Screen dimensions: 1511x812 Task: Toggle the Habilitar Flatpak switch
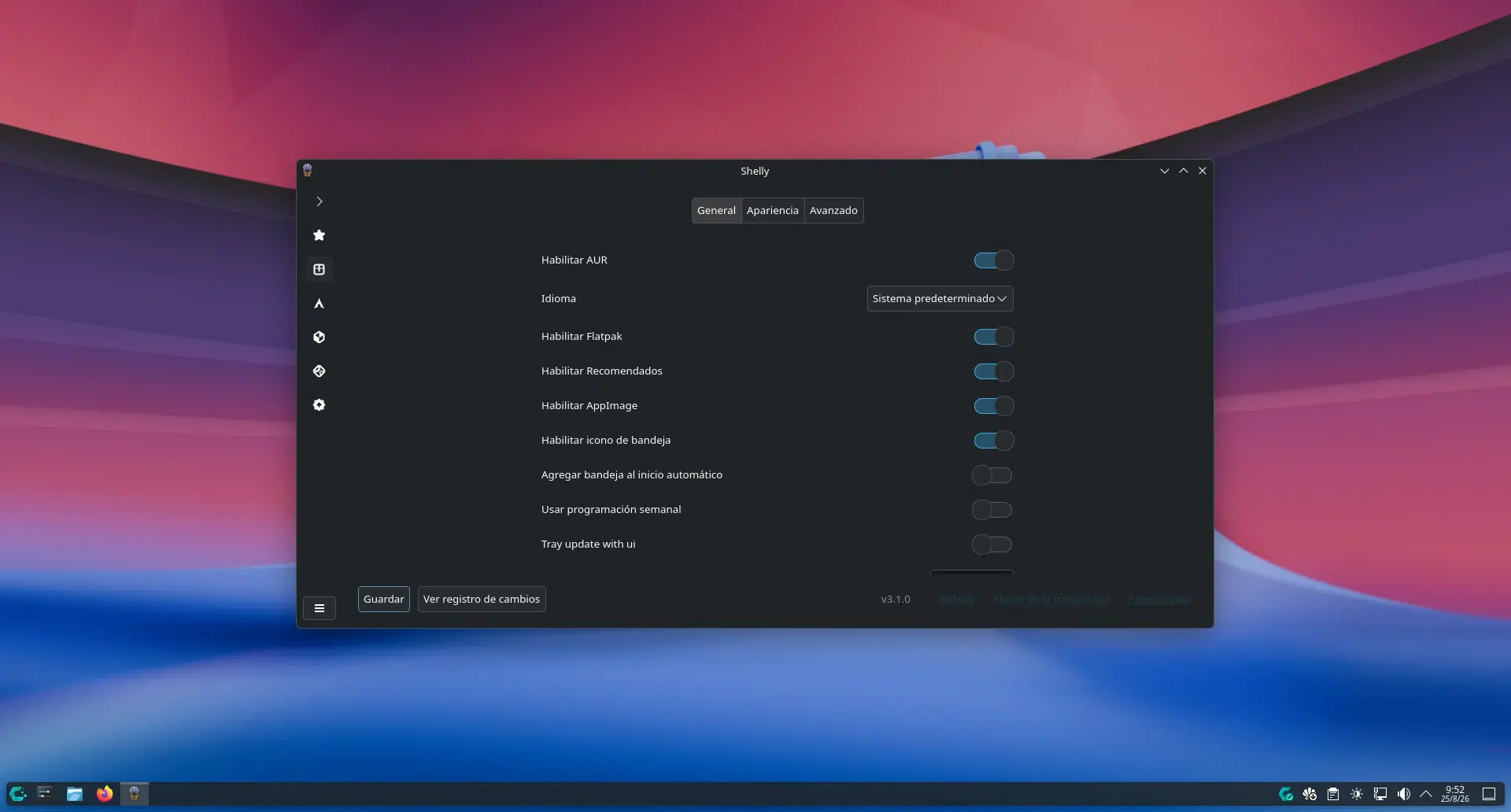click(993, 337)
